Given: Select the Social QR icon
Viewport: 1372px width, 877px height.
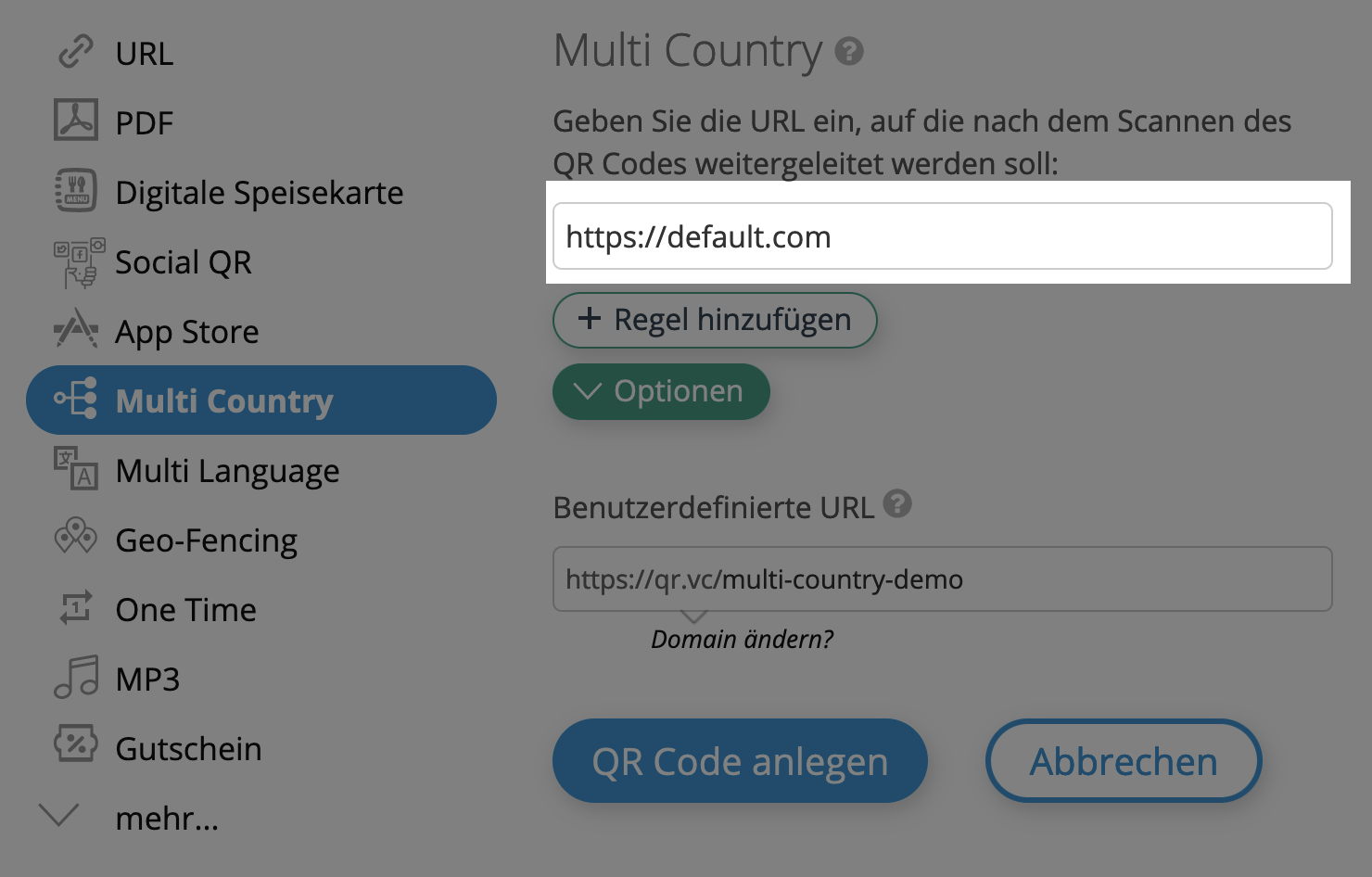Looking at the screenshot, I should click(75, 261).
